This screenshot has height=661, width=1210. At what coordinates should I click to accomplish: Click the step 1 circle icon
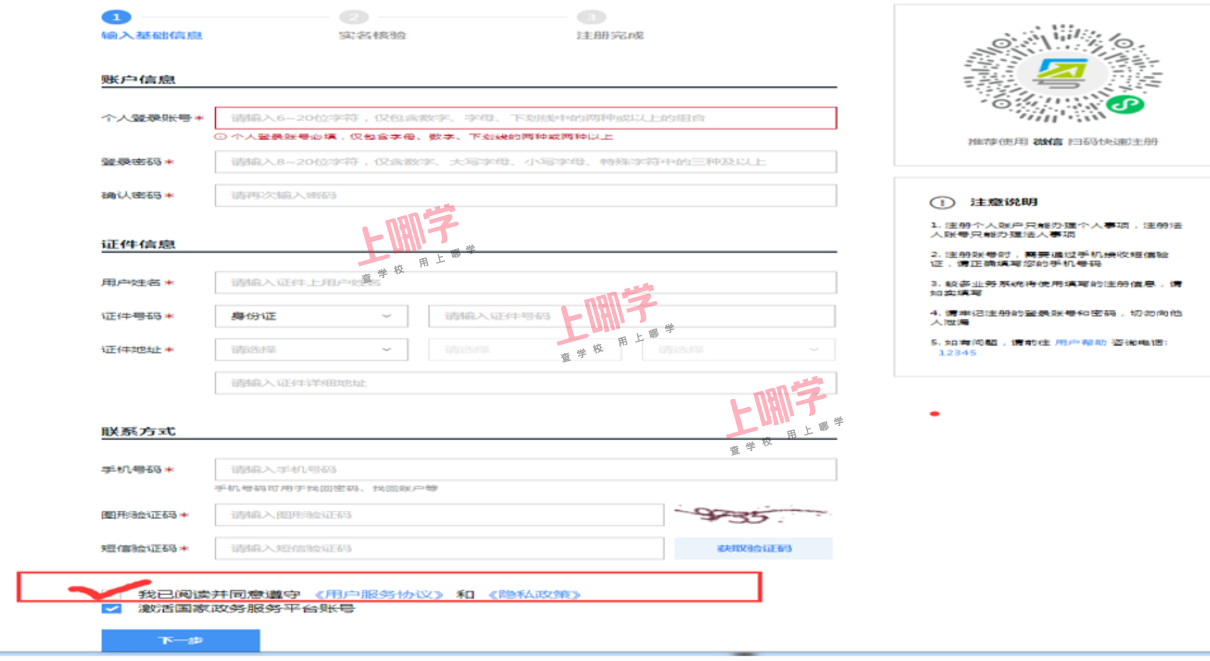click(116, 17)
